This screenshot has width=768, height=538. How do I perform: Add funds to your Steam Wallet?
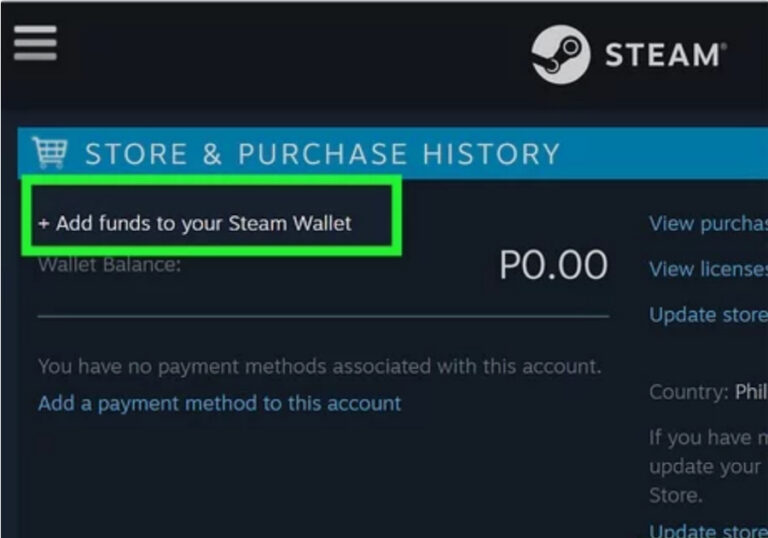point(195,223)
